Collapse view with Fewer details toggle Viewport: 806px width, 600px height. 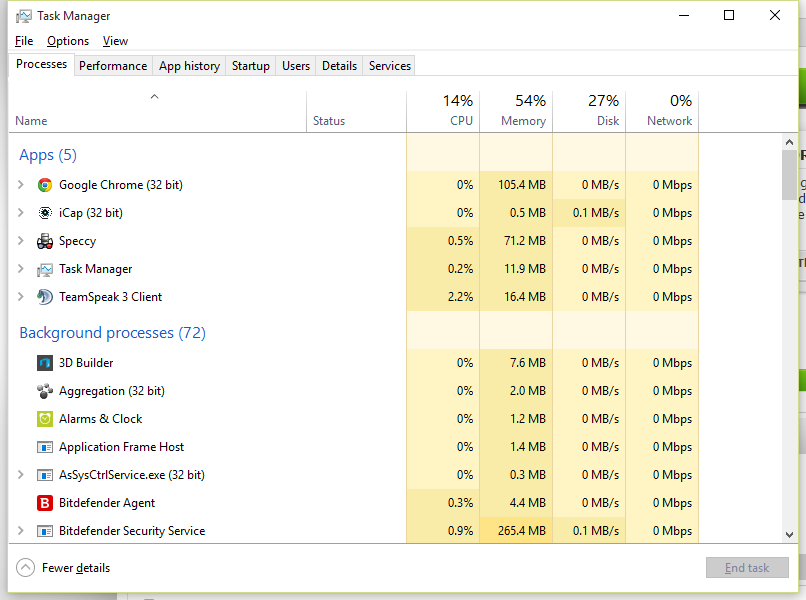point(26,568)
